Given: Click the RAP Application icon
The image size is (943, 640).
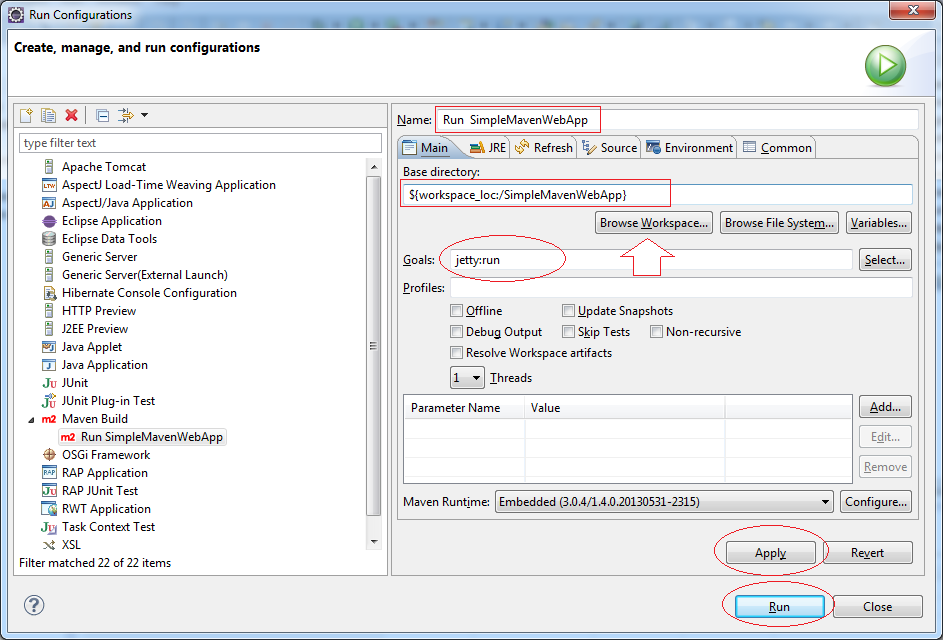Looking at the screenshot, I should click(x=49, y=473).
